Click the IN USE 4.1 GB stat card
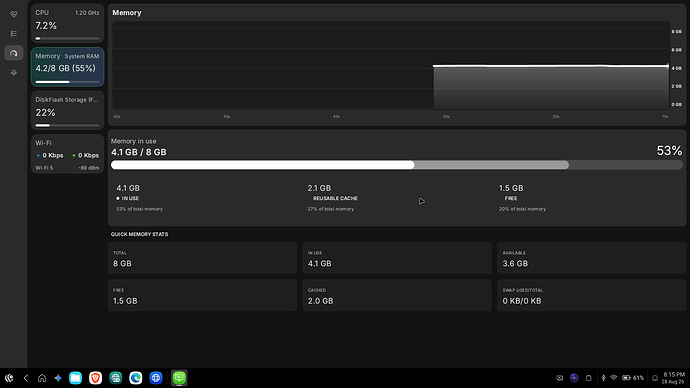The height and width of the screenshot is (388, 690). point(397,258)
